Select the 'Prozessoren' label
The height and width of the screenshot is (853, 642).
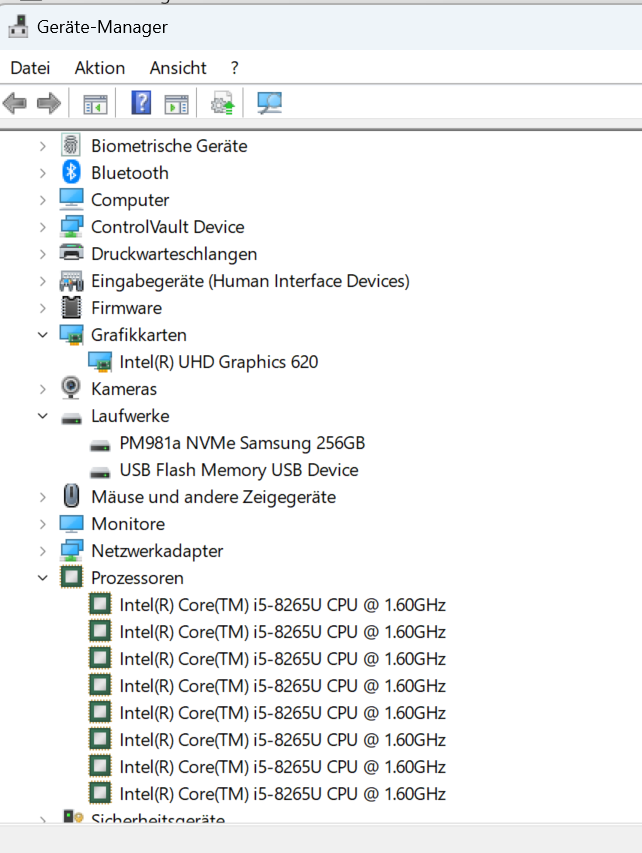click(137, 578)
